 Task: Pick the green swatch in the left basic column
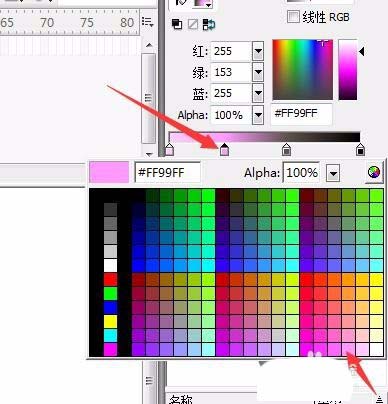click(111, 294)
